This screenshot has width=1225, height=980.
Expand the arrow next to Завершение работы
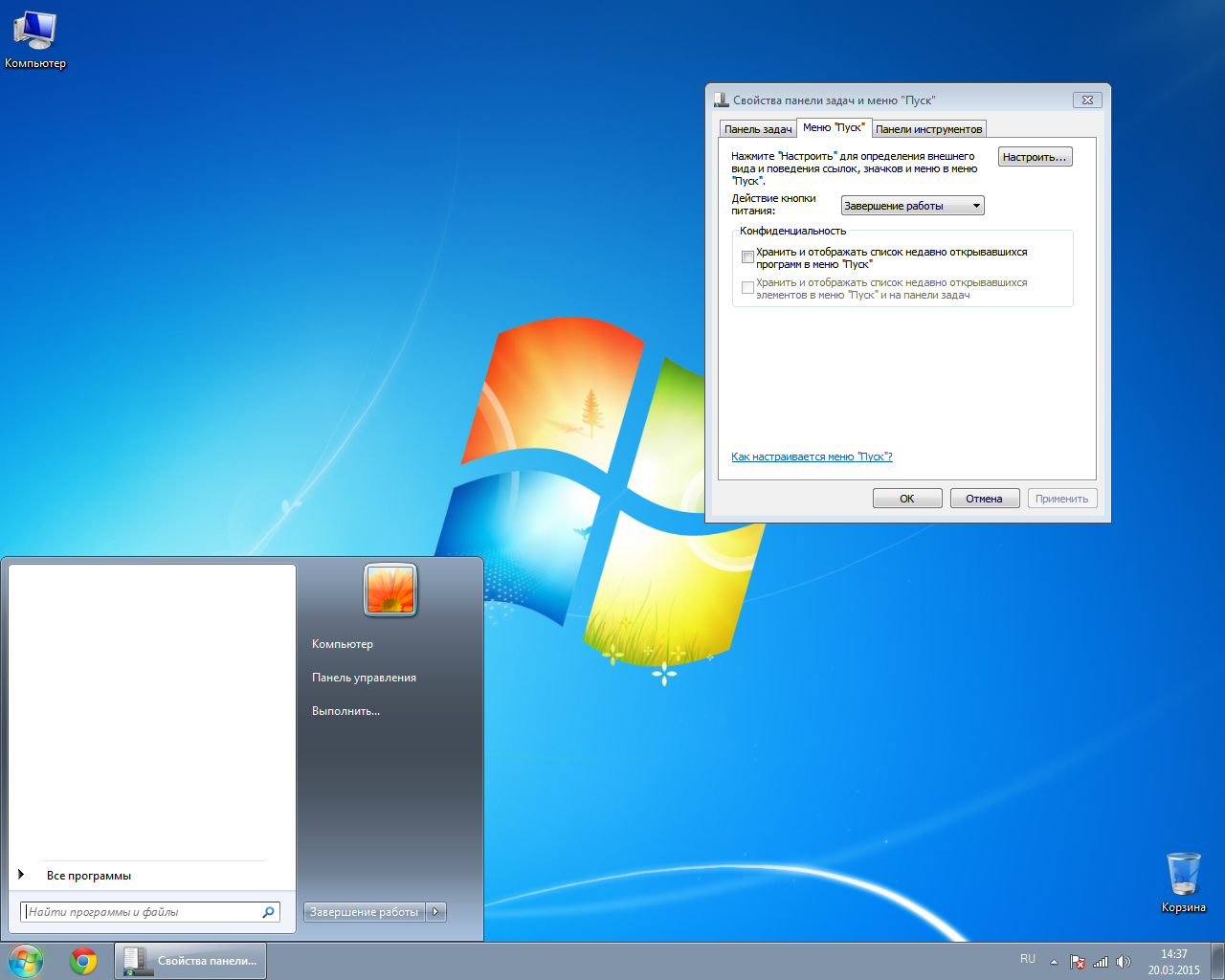436,912
